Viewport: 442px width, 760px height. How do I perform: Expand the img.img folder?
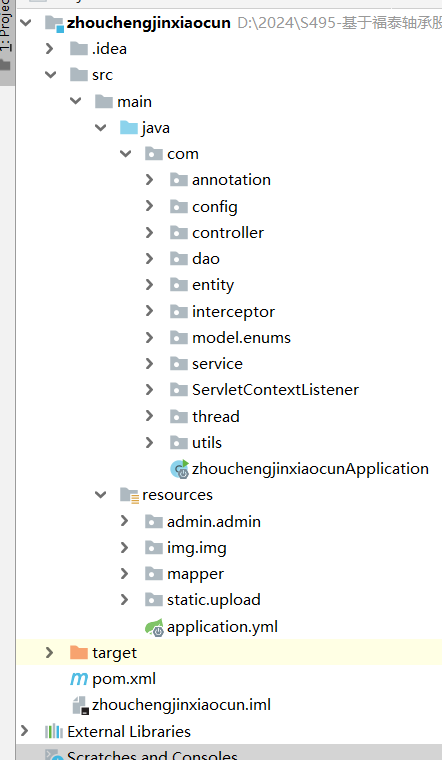point(125,548)
